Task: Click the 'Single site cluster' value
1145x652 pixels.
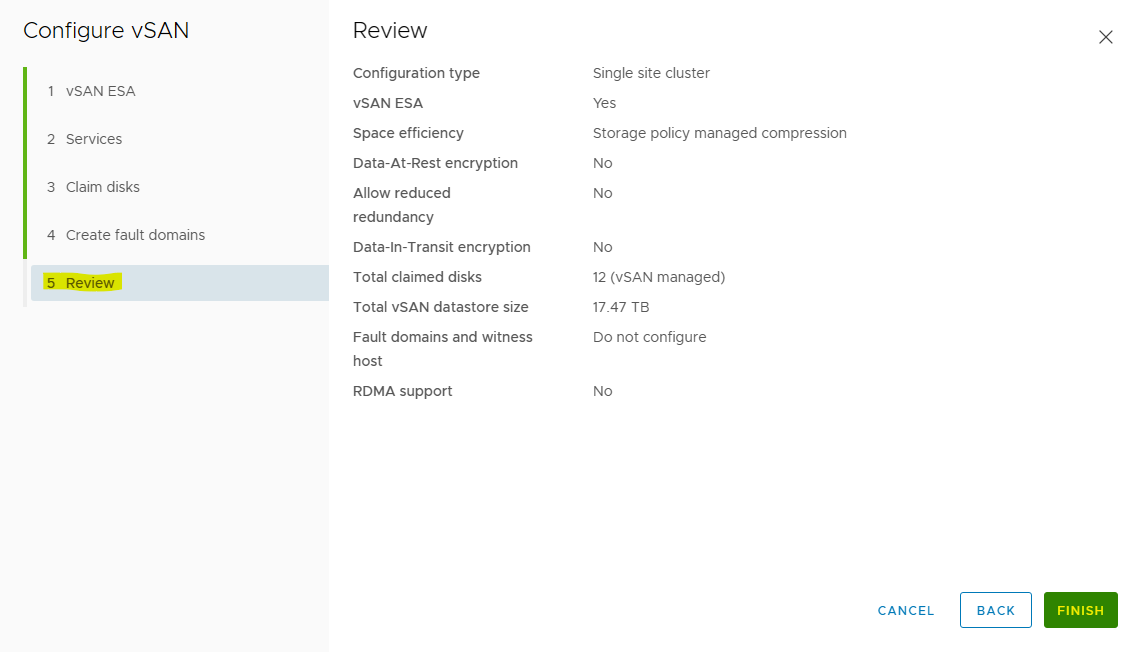Action: [x=651, y=73]
